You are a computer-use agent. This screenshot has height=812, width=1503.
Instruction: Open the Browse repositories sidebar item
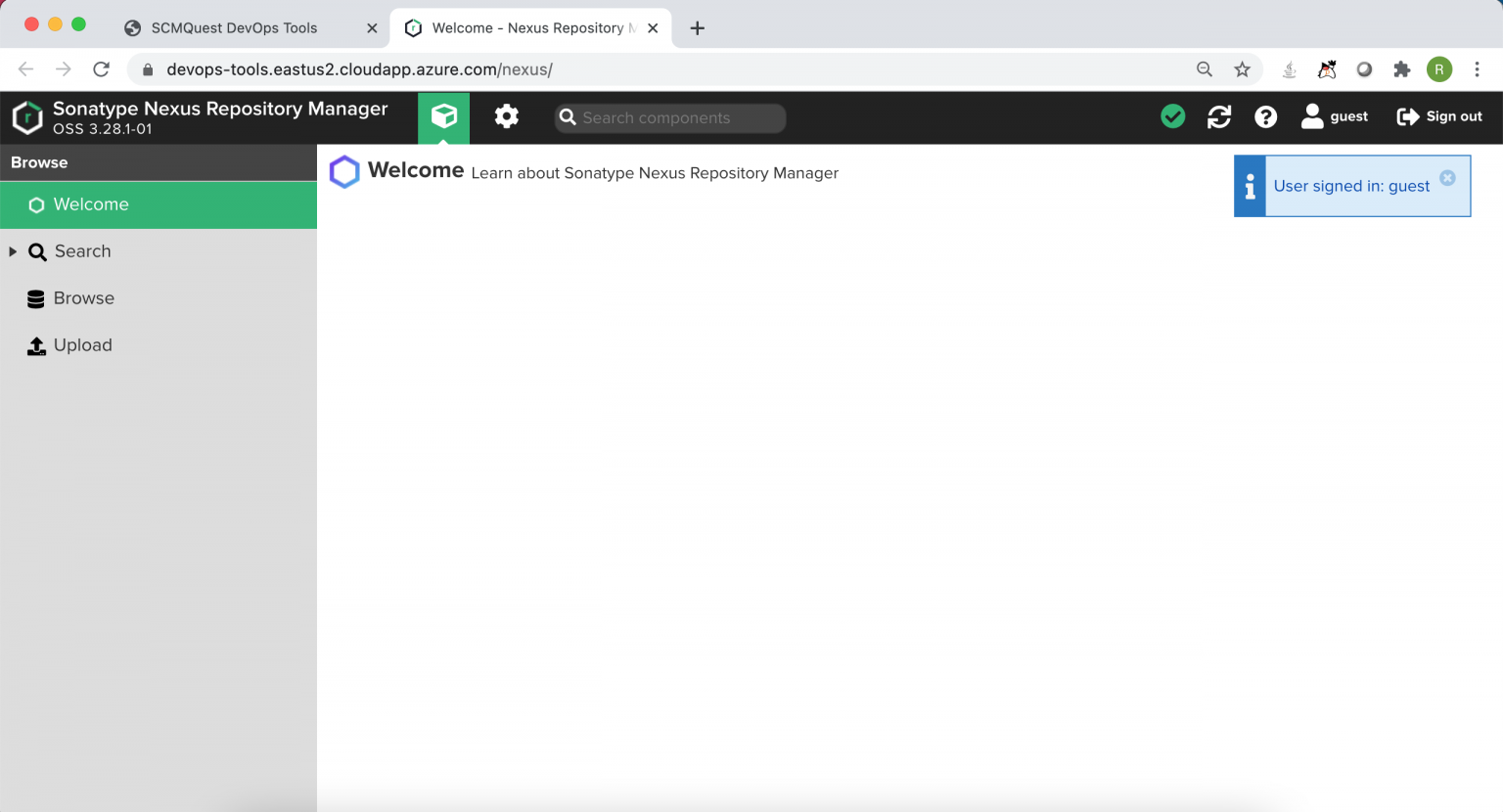[x=84, y=298]
